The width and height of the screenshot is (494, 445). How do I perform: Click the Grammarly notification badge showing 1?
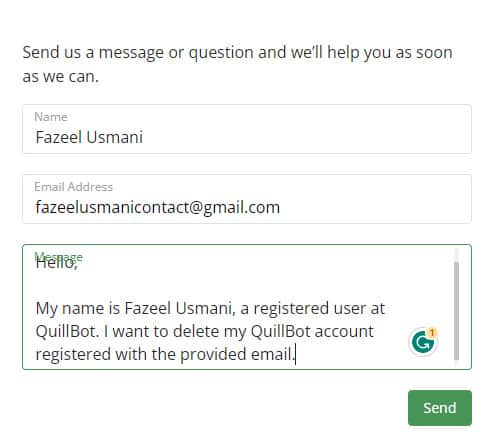click(432, 333)
